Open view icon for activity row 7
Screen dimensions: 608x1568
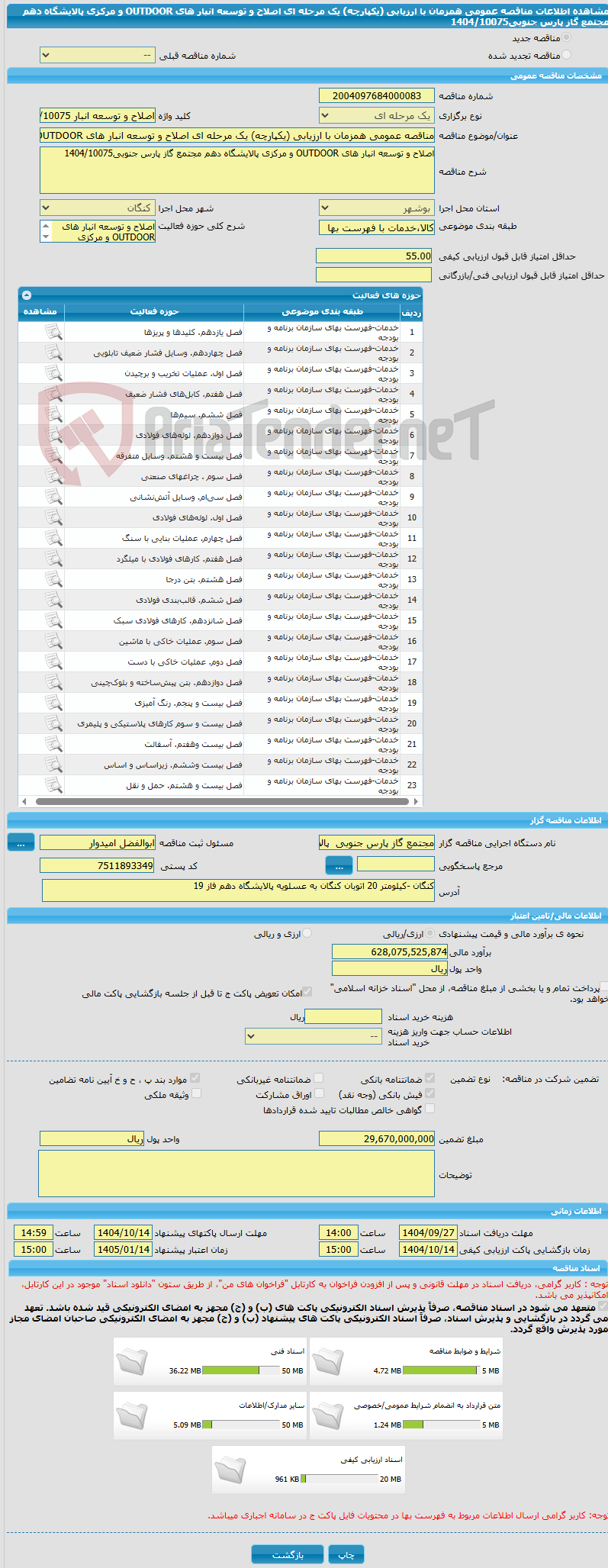tap(53, 456)
